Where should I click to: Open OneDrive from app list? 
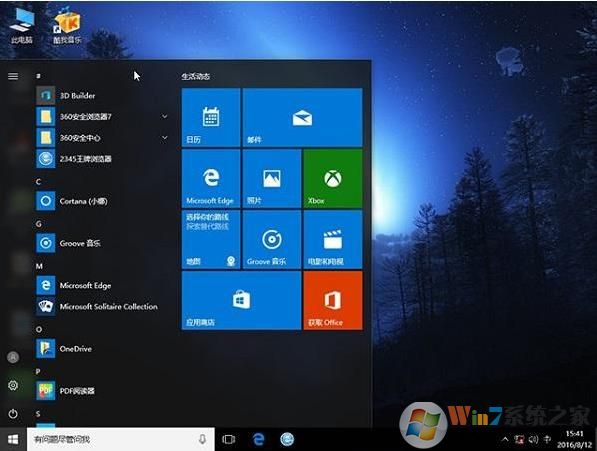[103, 349]
